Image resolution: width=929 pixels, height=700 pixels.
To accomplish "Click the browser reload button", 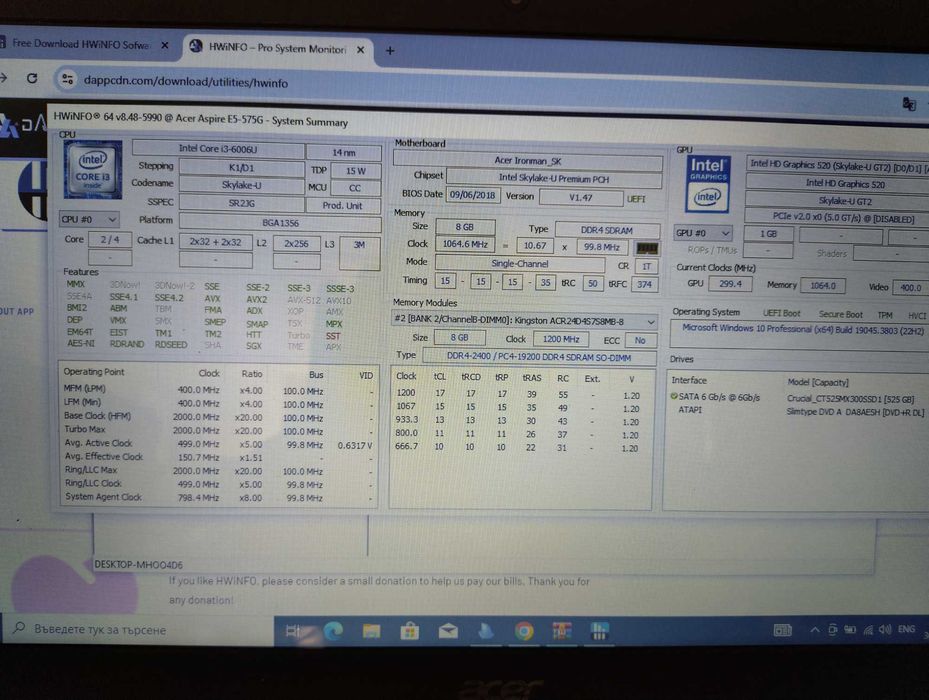I will pyautogui.click(x=32, y=78).
